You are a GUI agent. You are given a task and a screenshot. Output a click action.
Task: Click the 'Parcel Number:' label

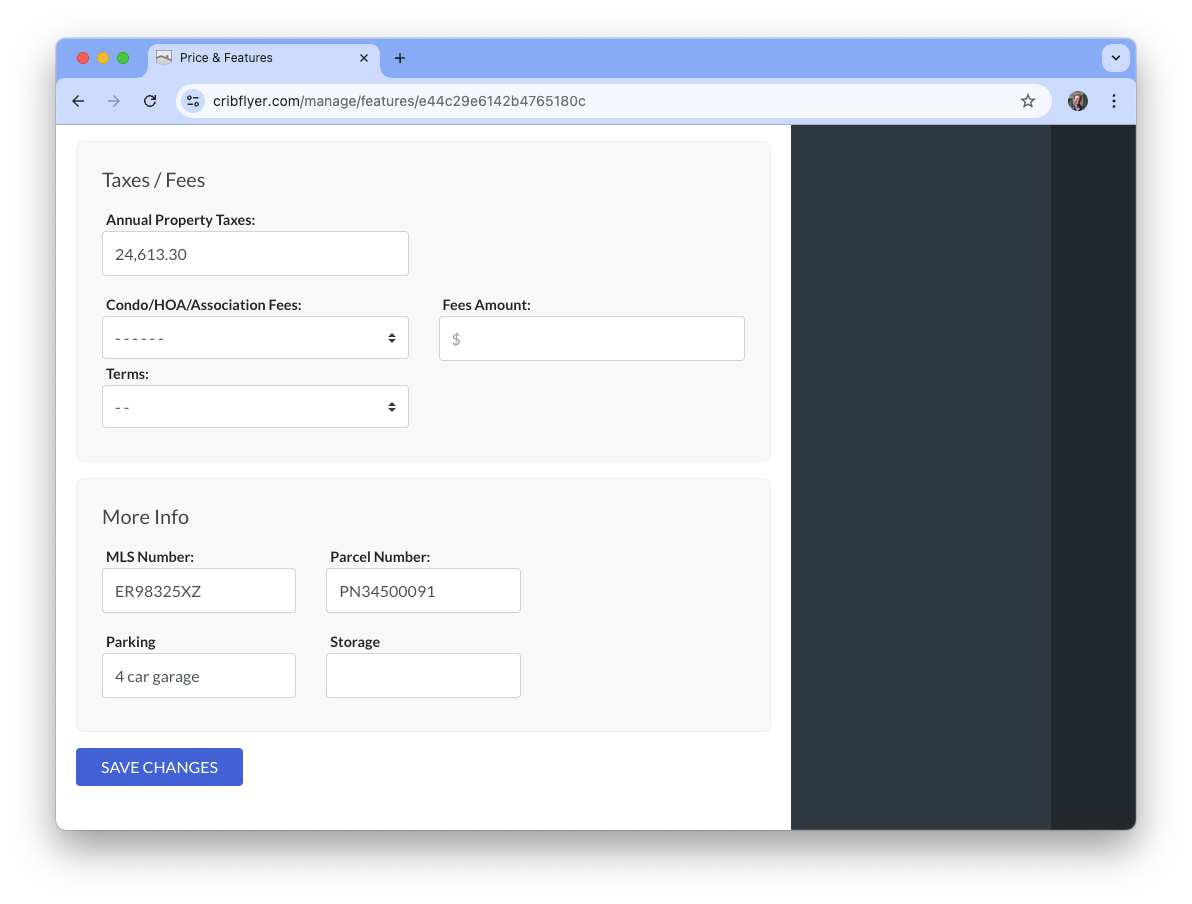[x=380, y=557]
